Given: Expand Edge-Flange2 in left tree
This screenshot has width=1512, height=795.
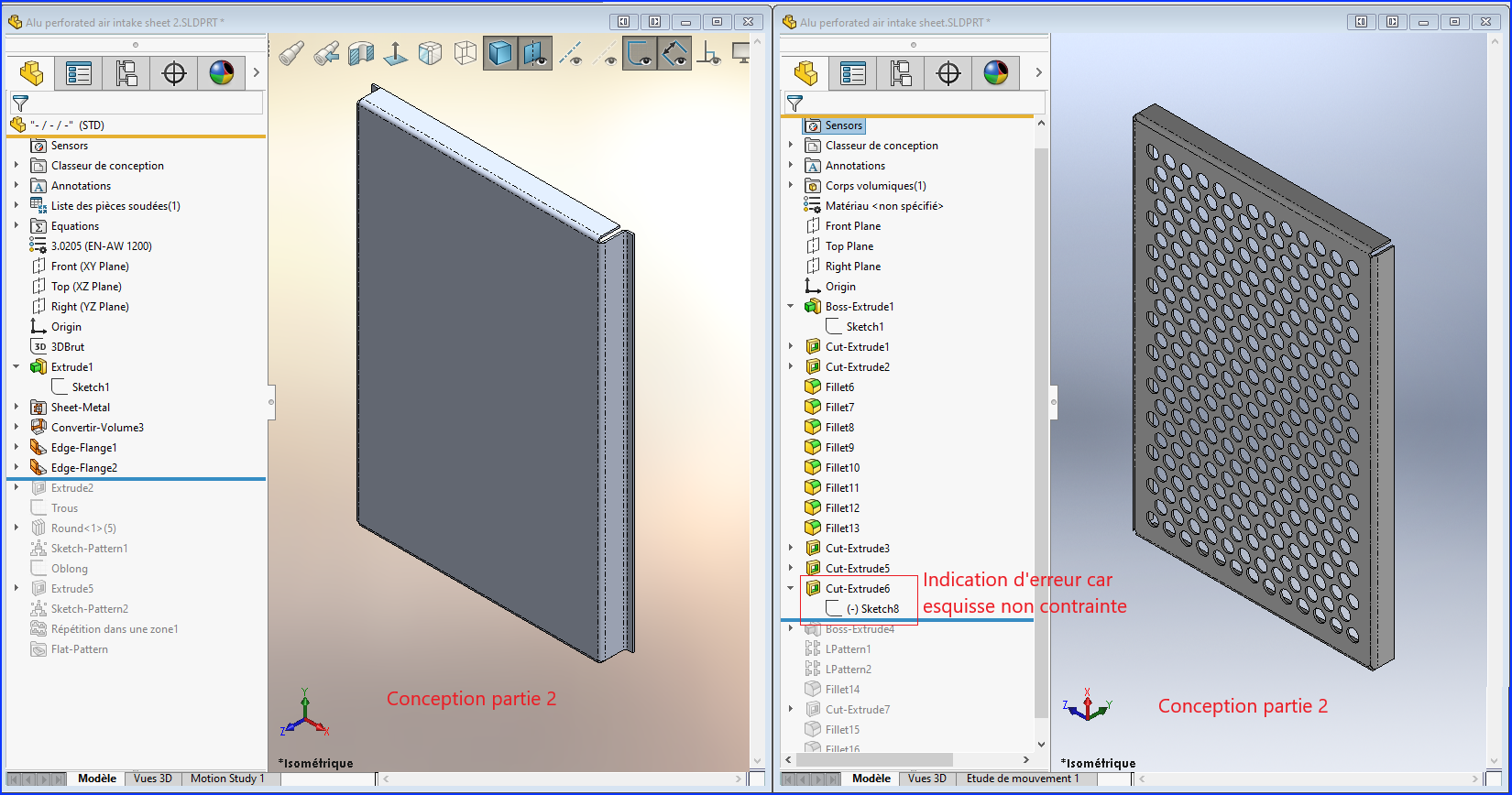Looking at the screenshot, I should coord(16,468).
